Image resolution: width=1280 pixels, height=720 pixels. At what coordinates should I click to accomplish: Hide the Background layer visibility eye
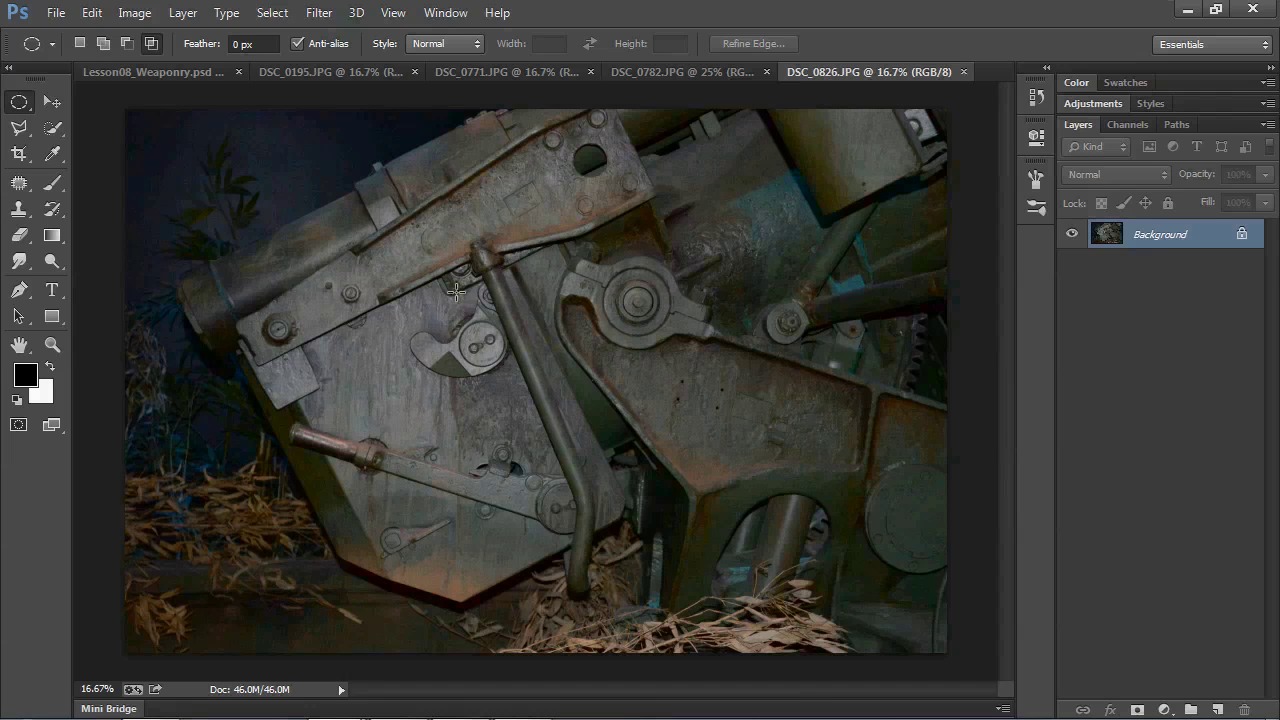1072,234
